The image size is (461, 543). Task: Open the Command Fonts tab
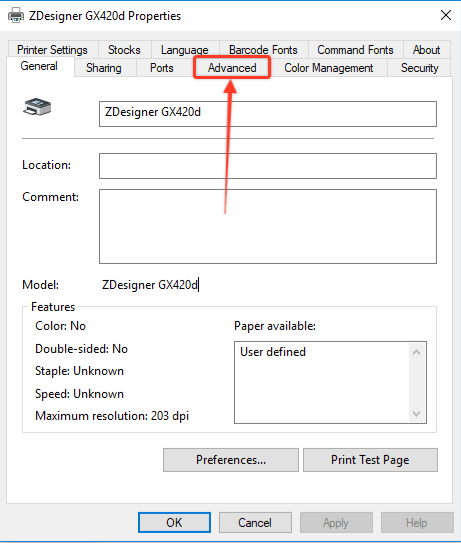(355, 50)
